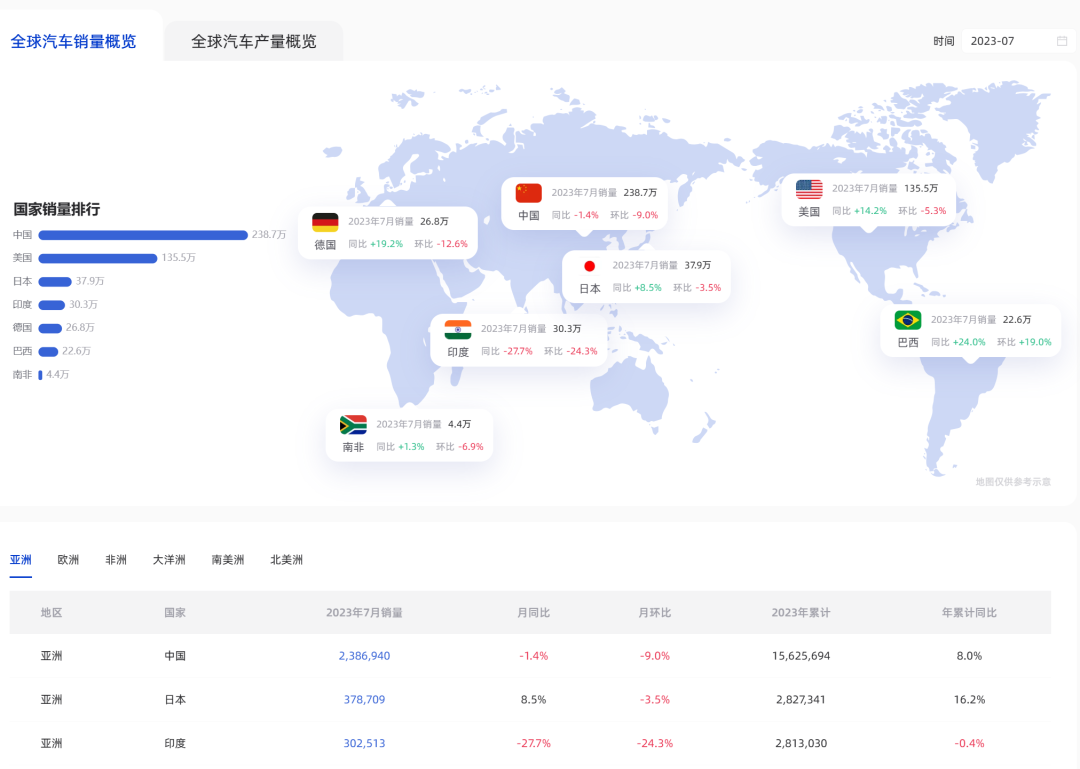Click India sales figure 302,513 link
This screenshot has width=1080, height=769.
pos(364,744)
